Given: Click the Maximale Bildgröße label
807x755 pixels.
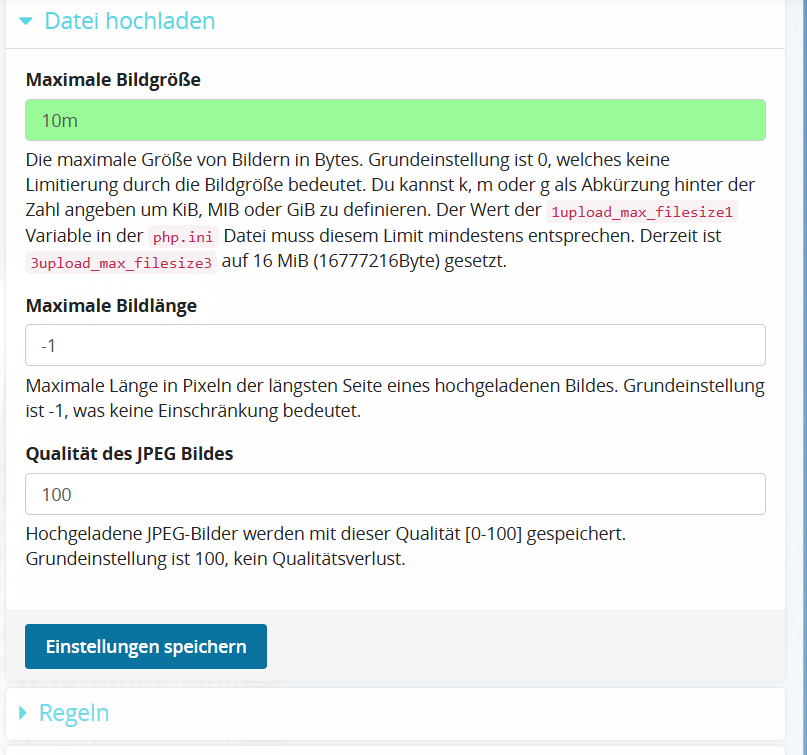Looking at the screenshot, I should coord(113,80).
